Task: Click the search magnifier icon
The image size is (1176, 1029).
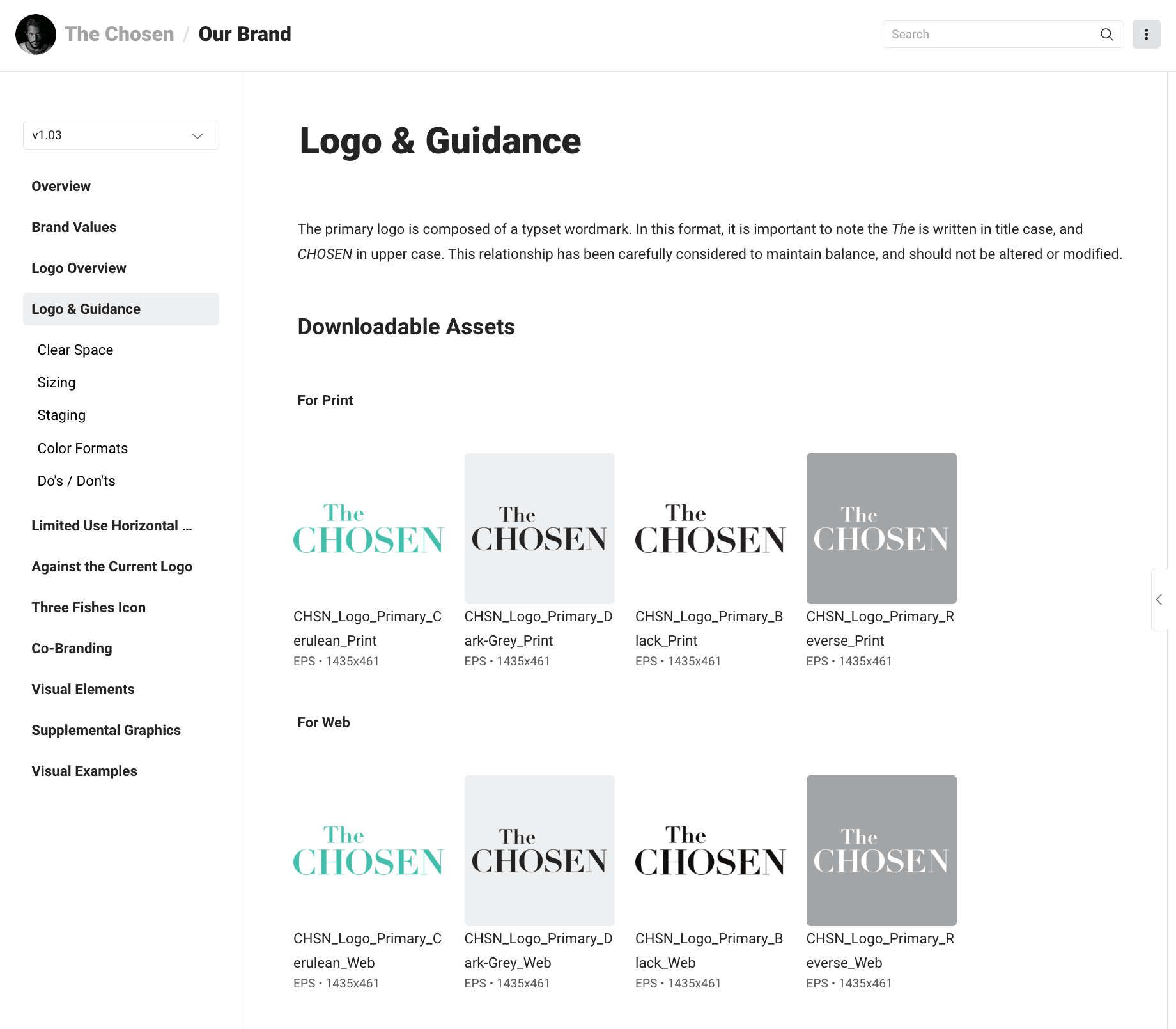Action: pyautogui.click(x=1106, y=35)
